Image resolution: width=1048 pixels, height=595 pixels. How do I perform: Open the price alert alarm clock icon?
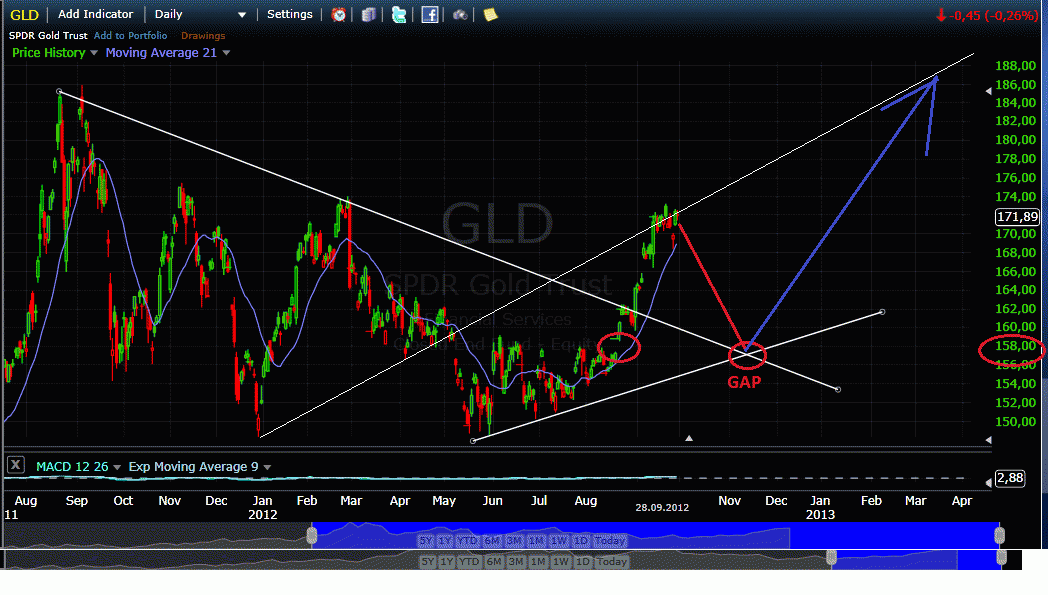pyautogui.click(x=339, y=15)
